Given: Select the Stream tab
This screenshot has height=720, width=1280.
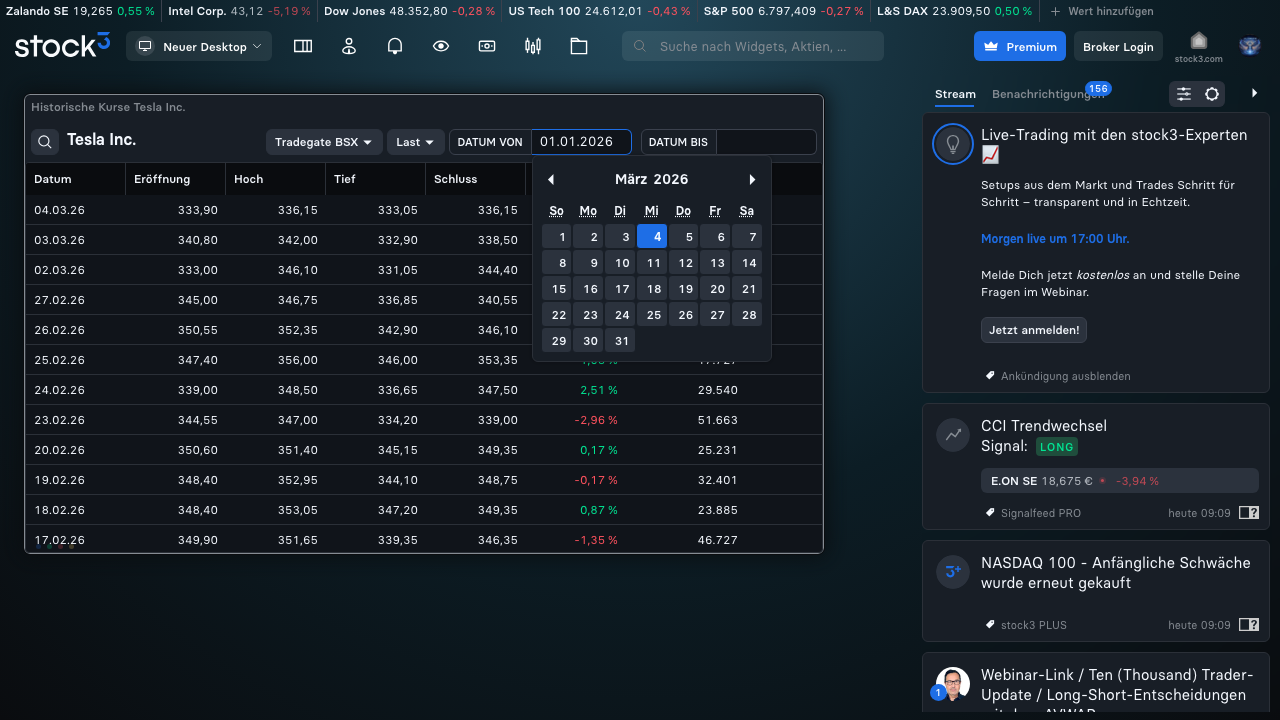Looking at the screenshot, I should pyautogui.click(x=955, y=94).
